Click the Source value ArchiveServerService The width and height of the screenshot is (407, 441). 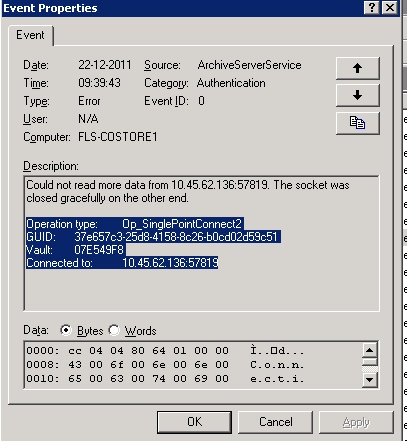(249, 65)
